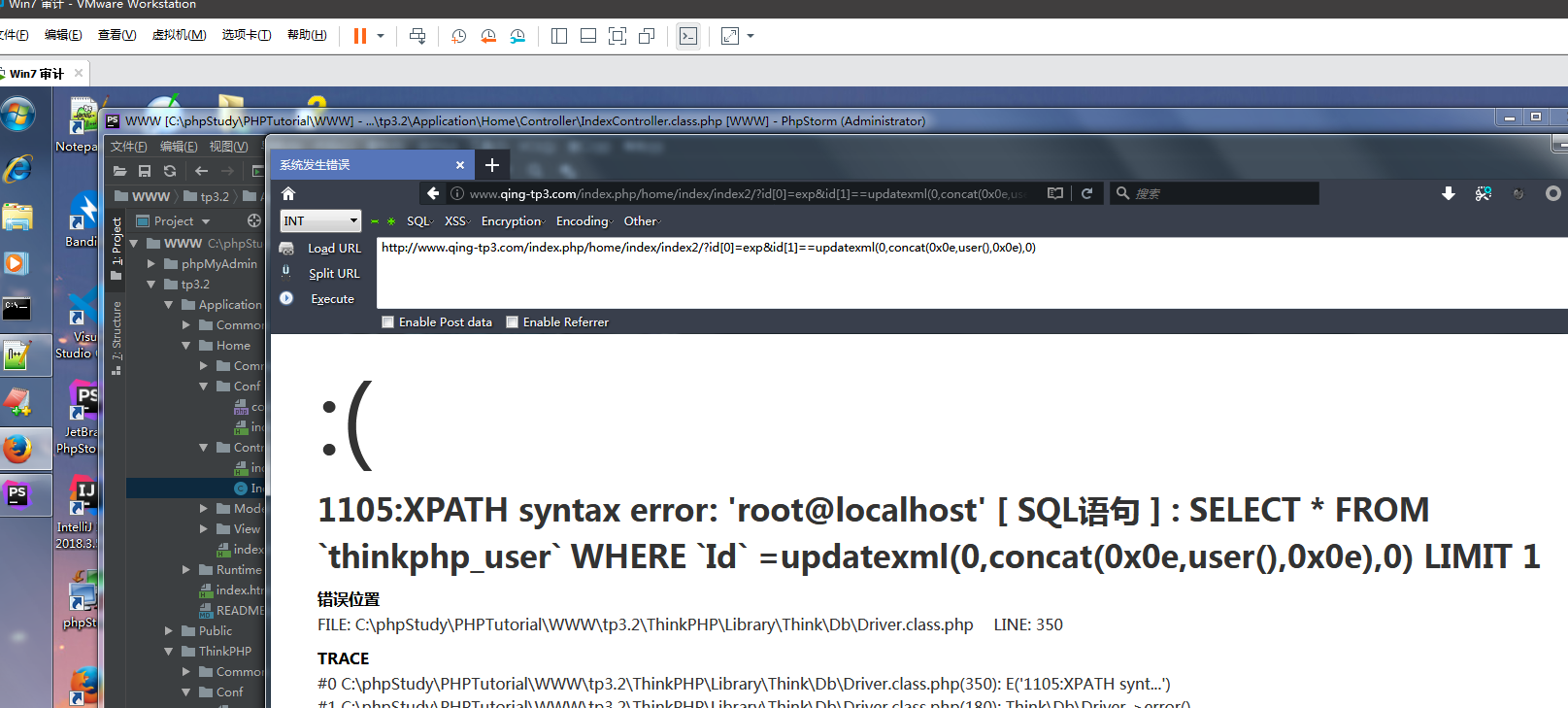Click the Firefox home icon

coord(288,193)
